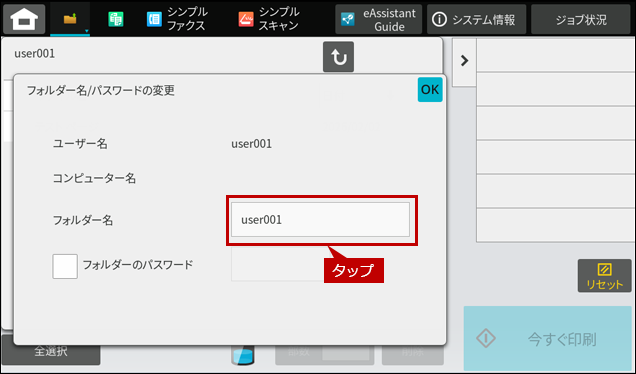
Task: Click the dialog title フォルダー名/パスワードの変更
Action: click(101, 90)
